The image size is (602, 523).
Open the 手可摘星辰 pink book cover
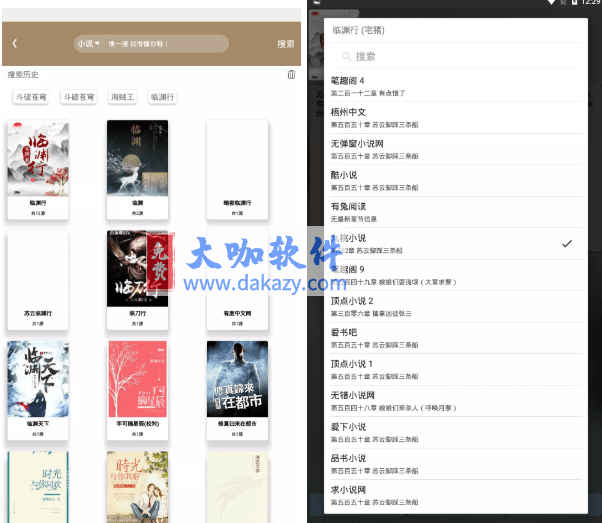coord(137,379)
